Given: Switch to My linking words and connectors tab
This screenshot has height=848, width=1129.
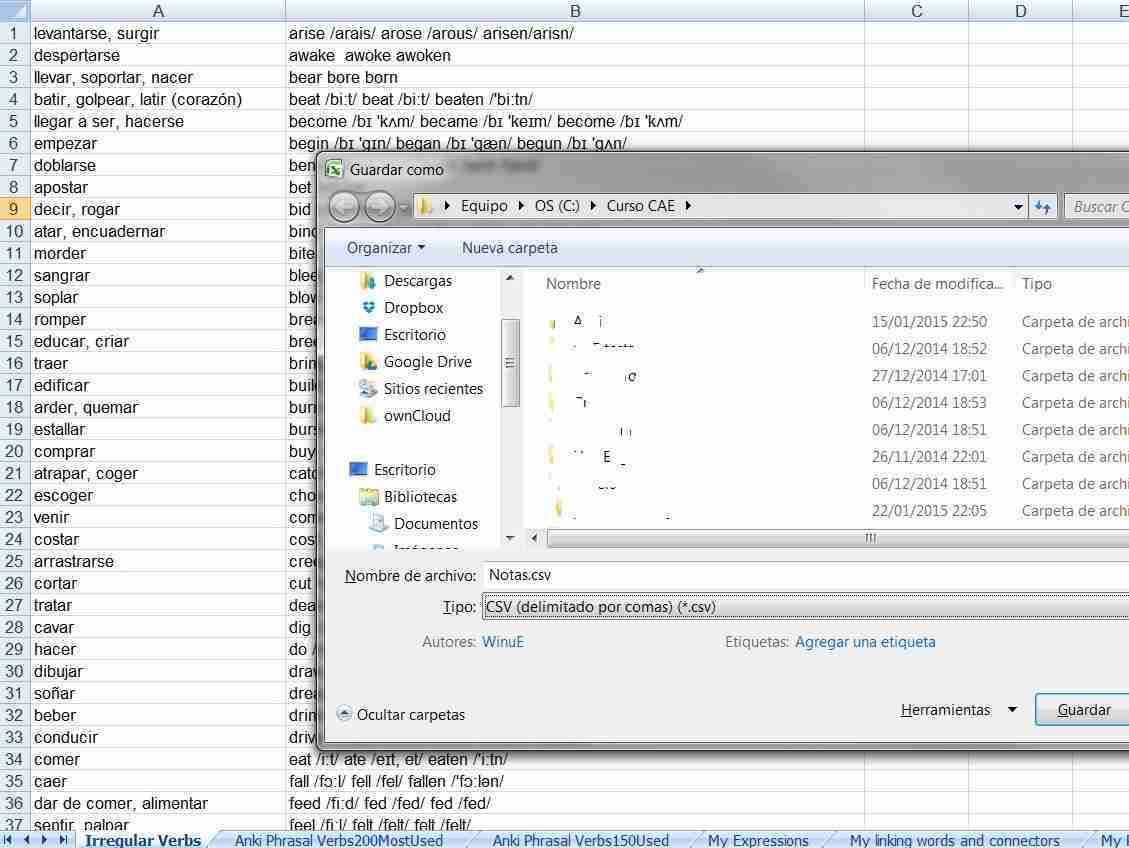Looking at the screenshot, I should (954, 840).
